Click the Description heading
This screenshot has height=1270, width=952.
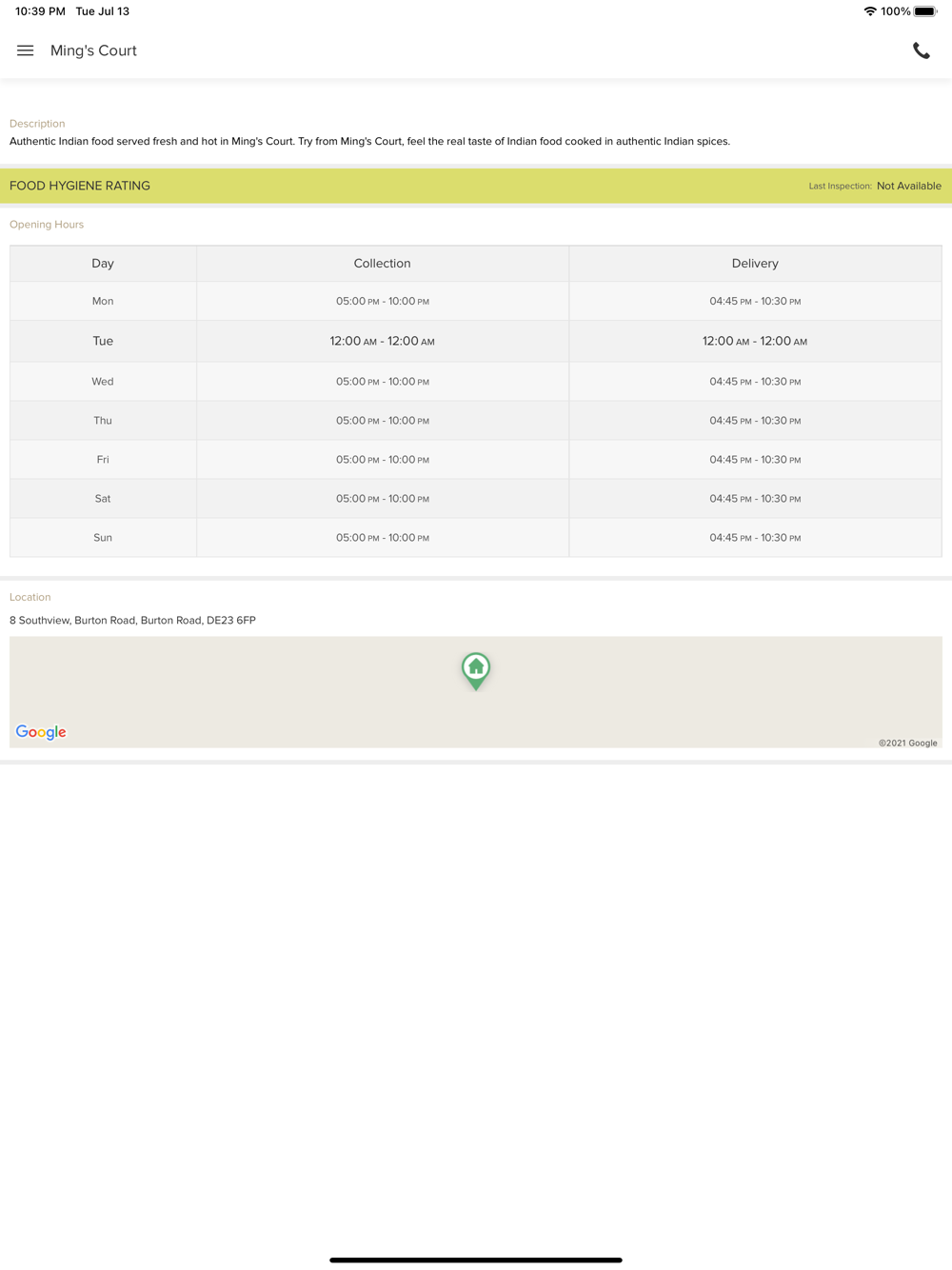click(x=37, y=124)
